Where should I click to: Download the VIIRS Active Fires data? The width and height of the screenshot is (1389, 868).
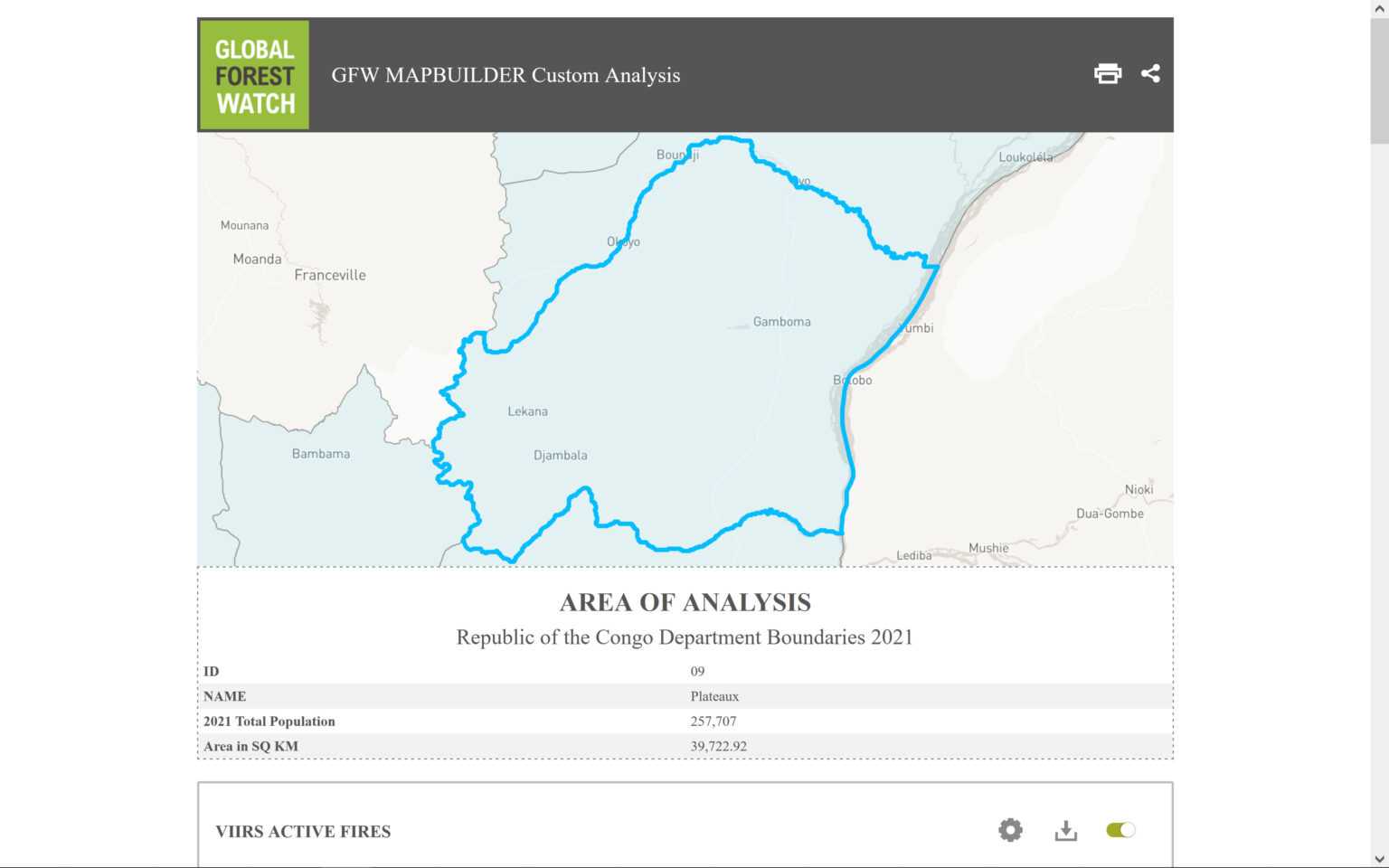tap(1067, 829)
